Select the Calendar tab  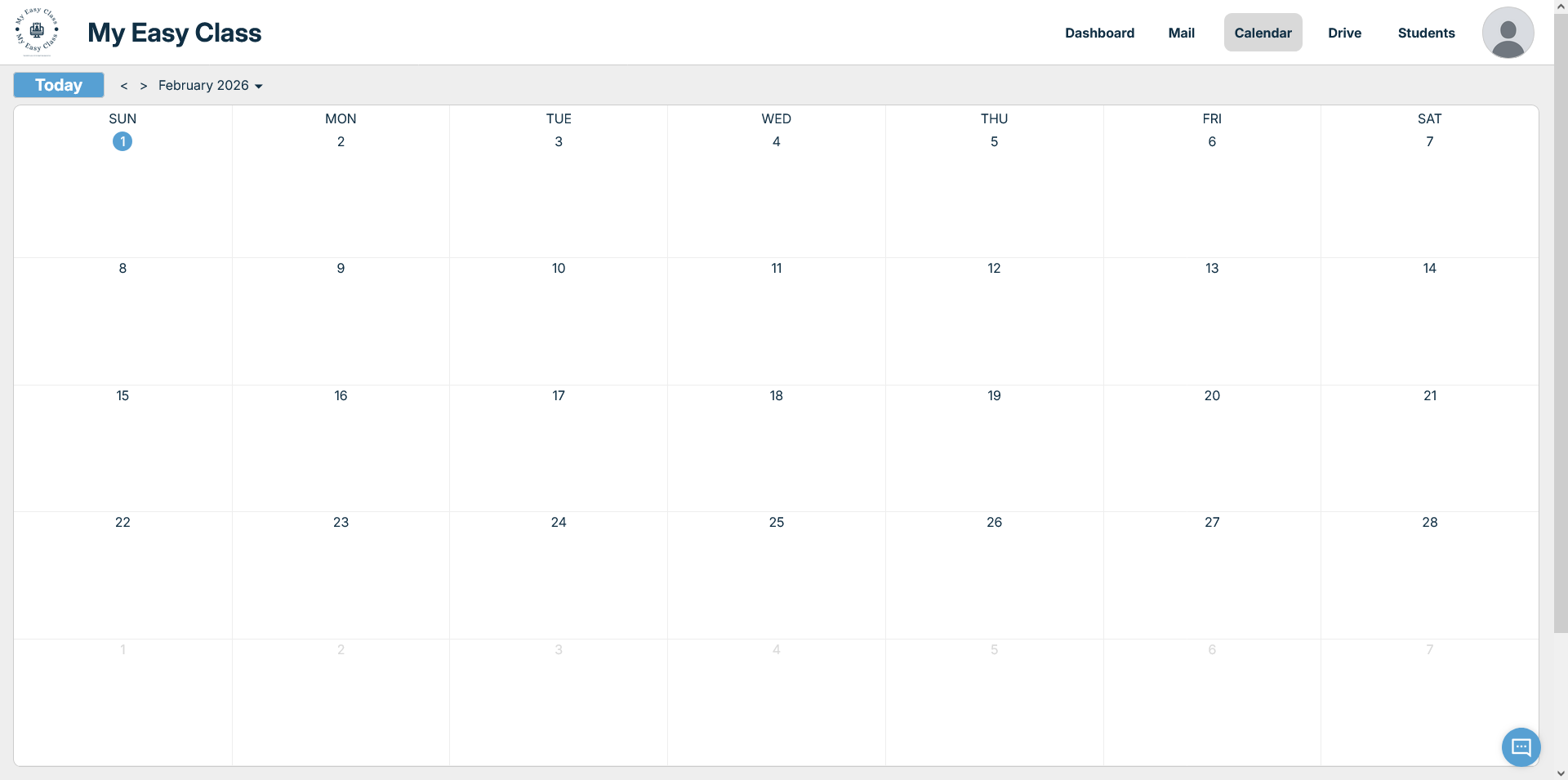click(x=1263, y=33)
